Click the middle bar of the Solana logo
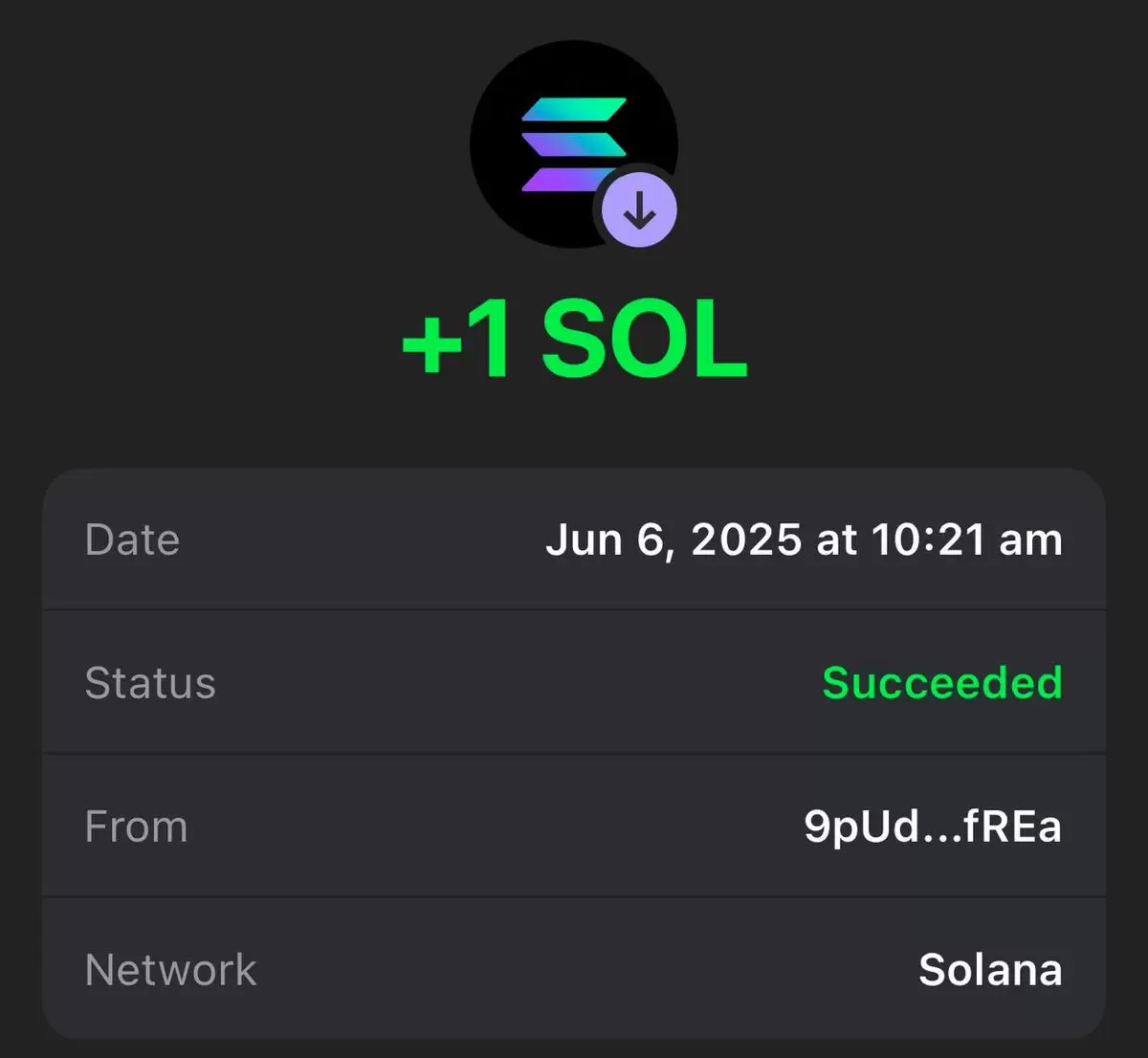 574,144
